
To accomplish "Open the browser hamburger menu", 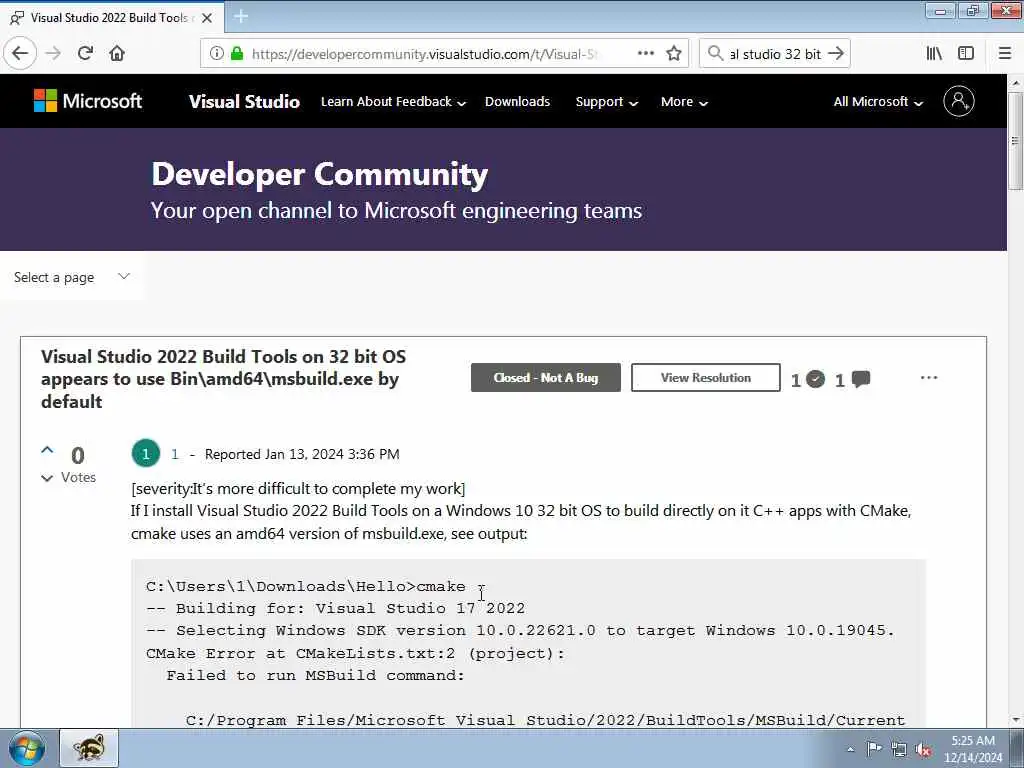I will (x=1005, y=54).
